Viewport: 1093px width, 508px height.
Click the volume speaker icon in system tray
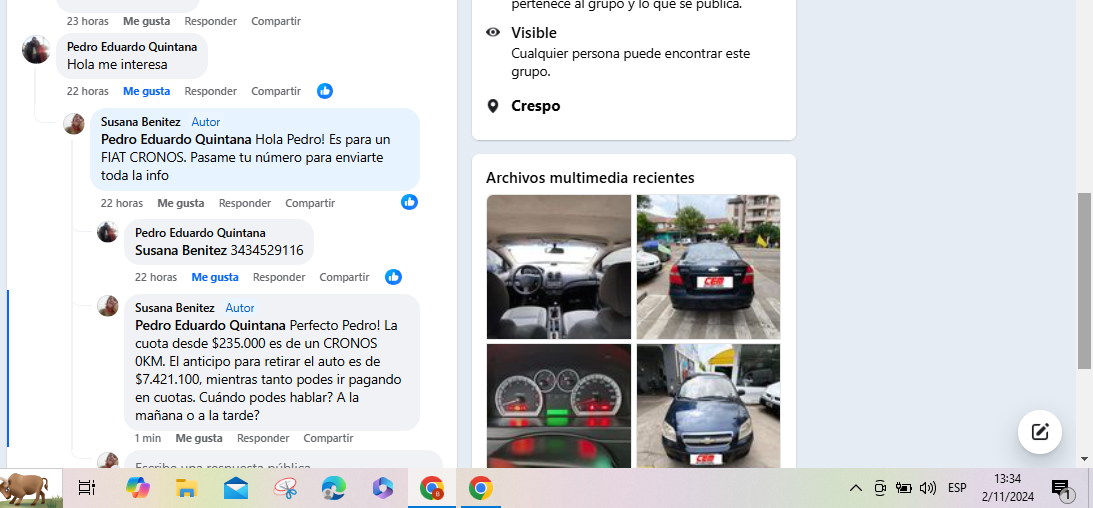point(927,488)
